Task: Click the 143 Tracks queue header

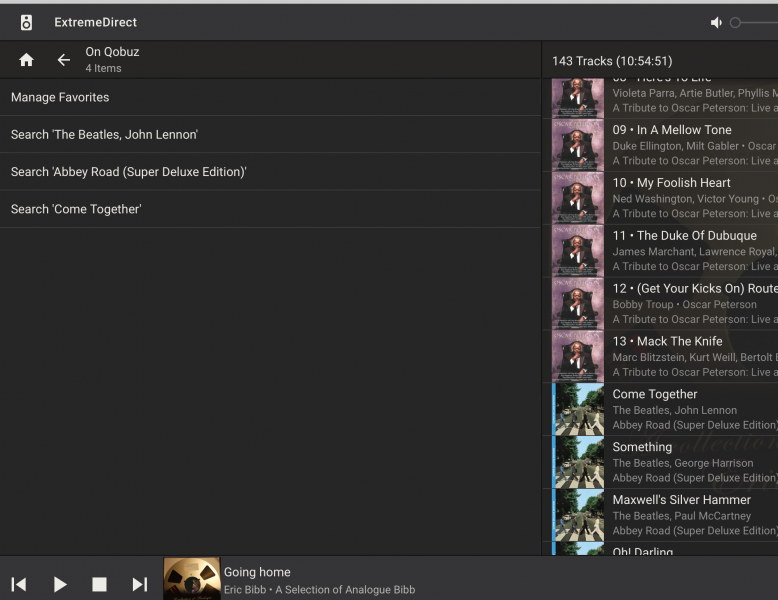Action: point(612,61)
